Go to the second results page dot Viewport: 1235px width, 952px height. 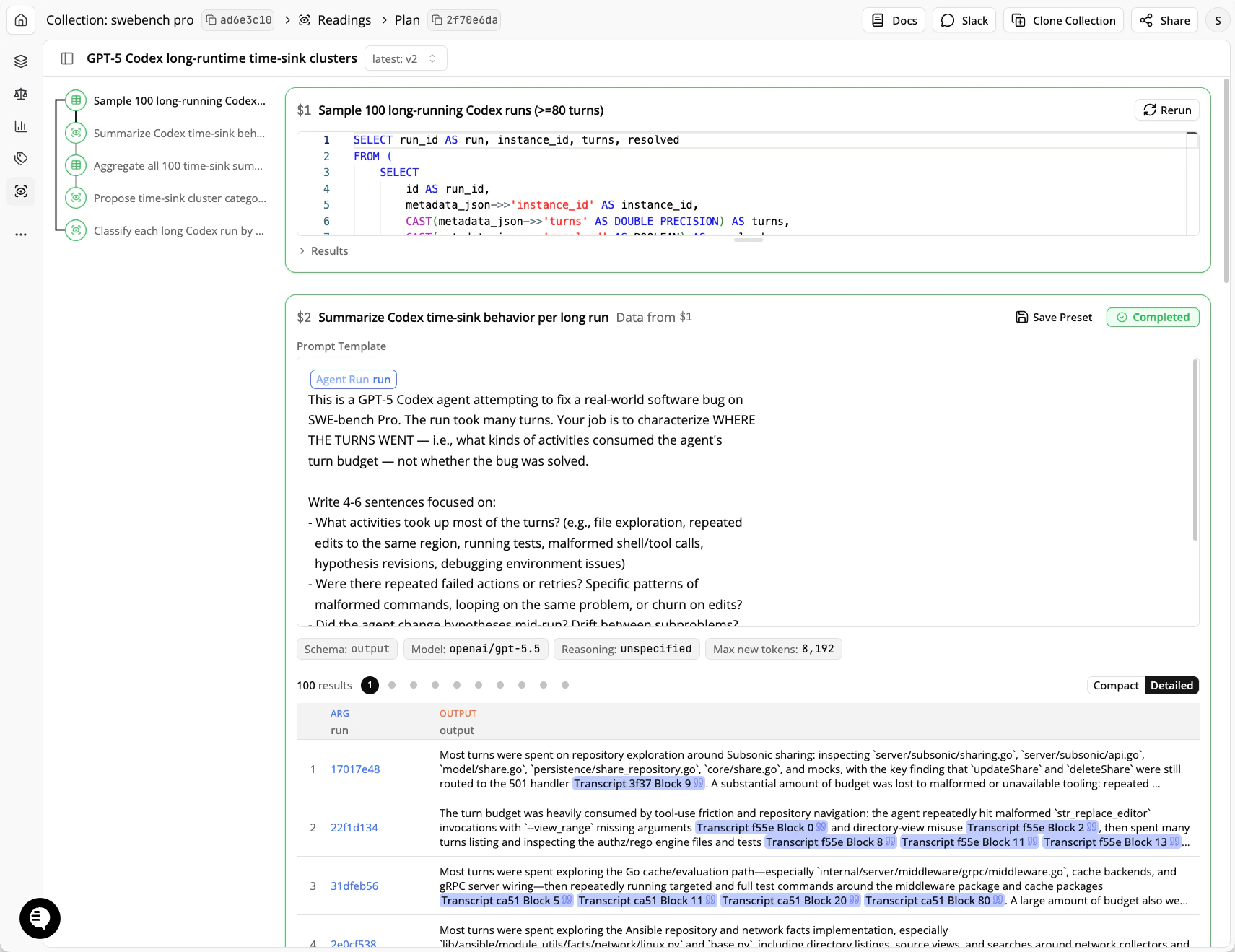392,685
